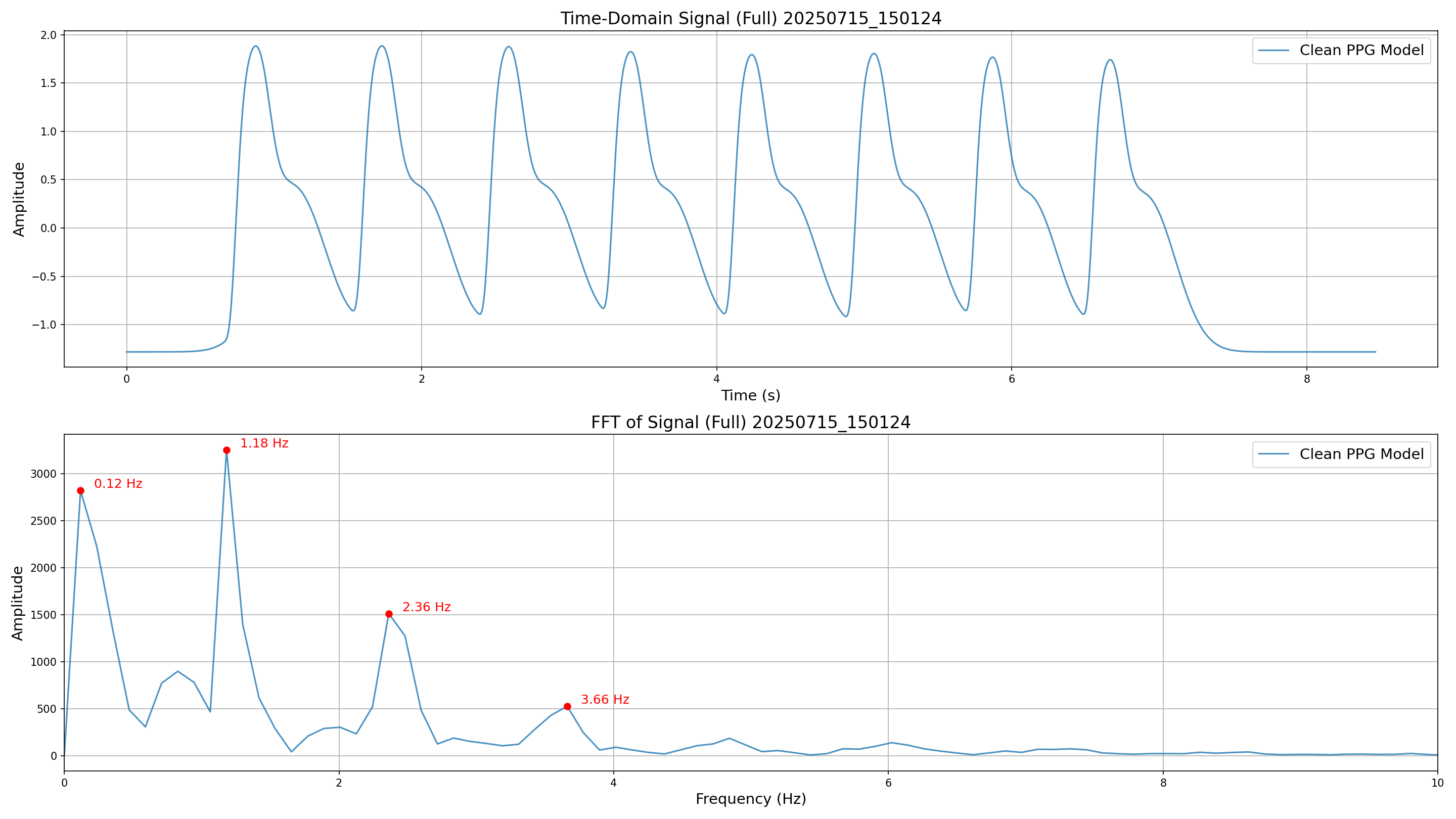Click the Time-Domain Signal (Full) title

click(x=751, y=19)
